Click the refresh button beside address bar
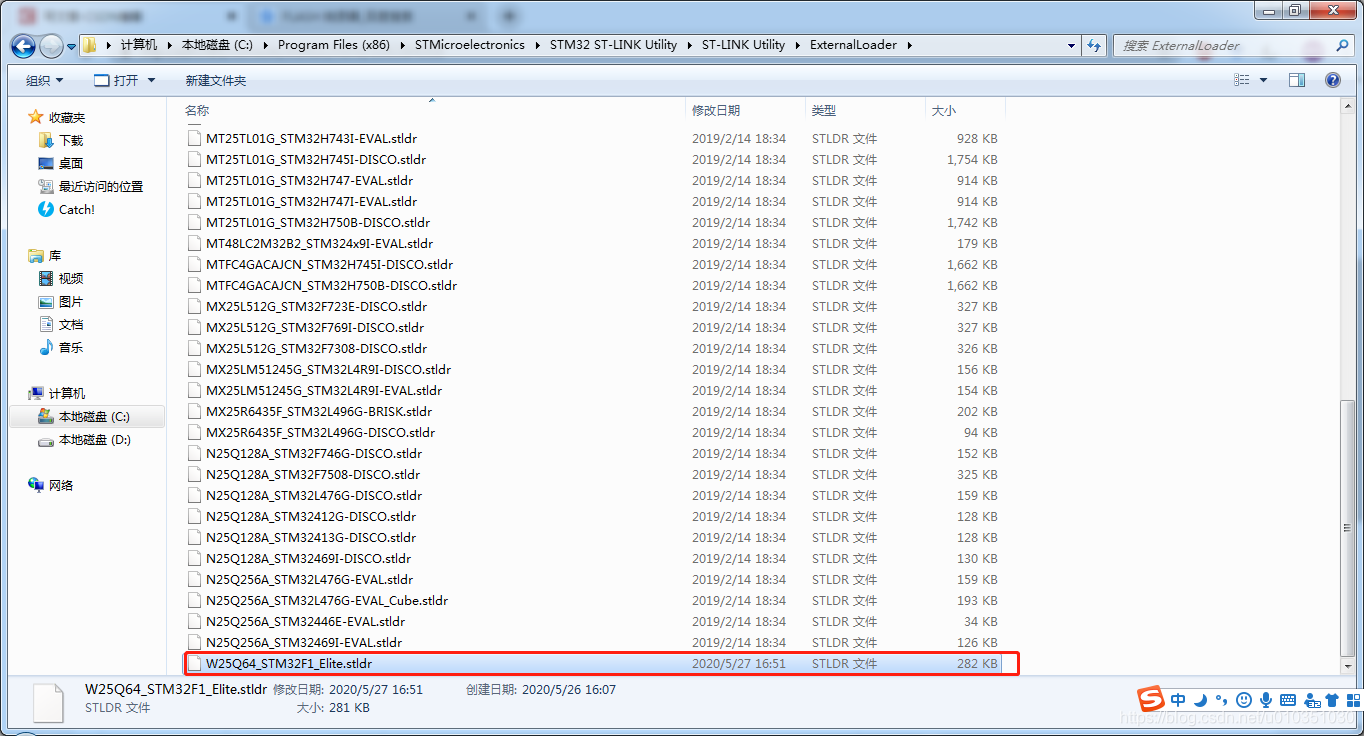The image size is (1364, 736). pos(1093,45)
